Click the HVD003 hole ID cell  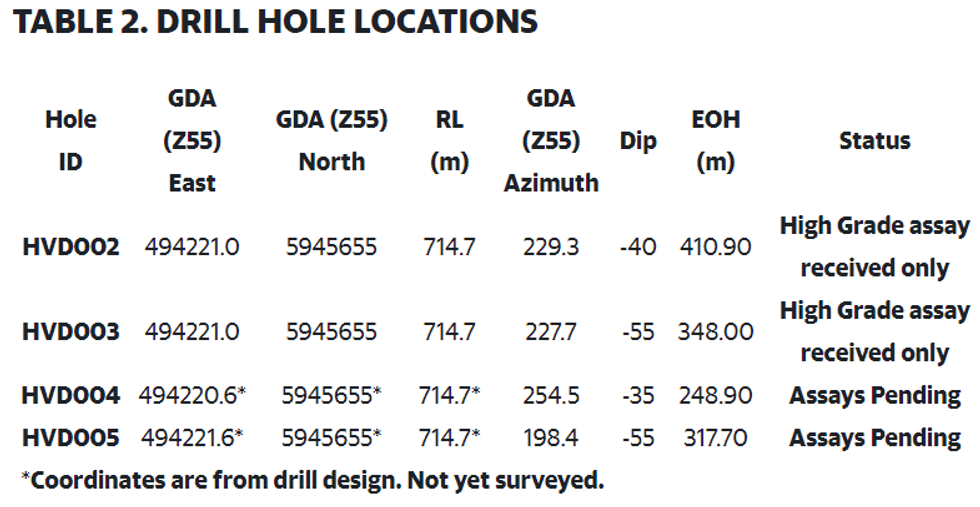pos(71,332)
